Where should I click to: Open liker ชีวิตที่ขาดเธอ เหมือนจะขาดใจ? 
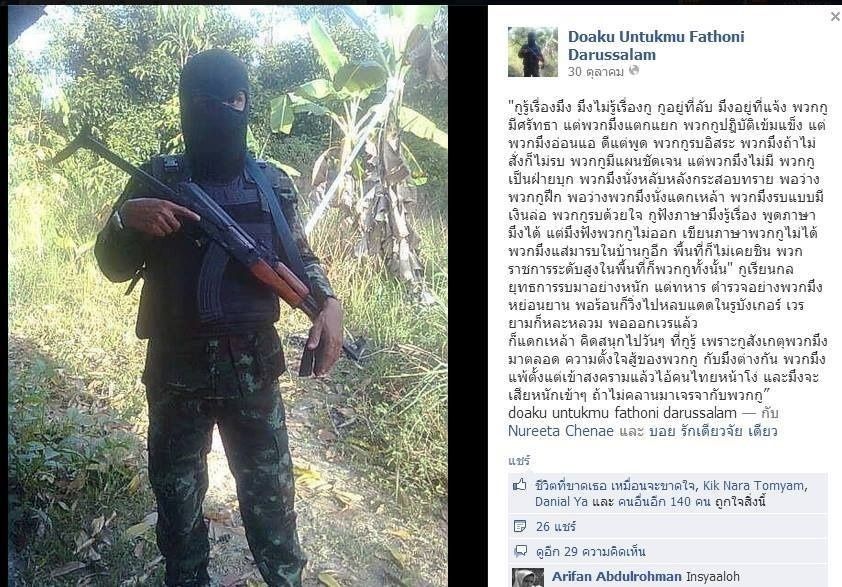[x=616, y=485]
